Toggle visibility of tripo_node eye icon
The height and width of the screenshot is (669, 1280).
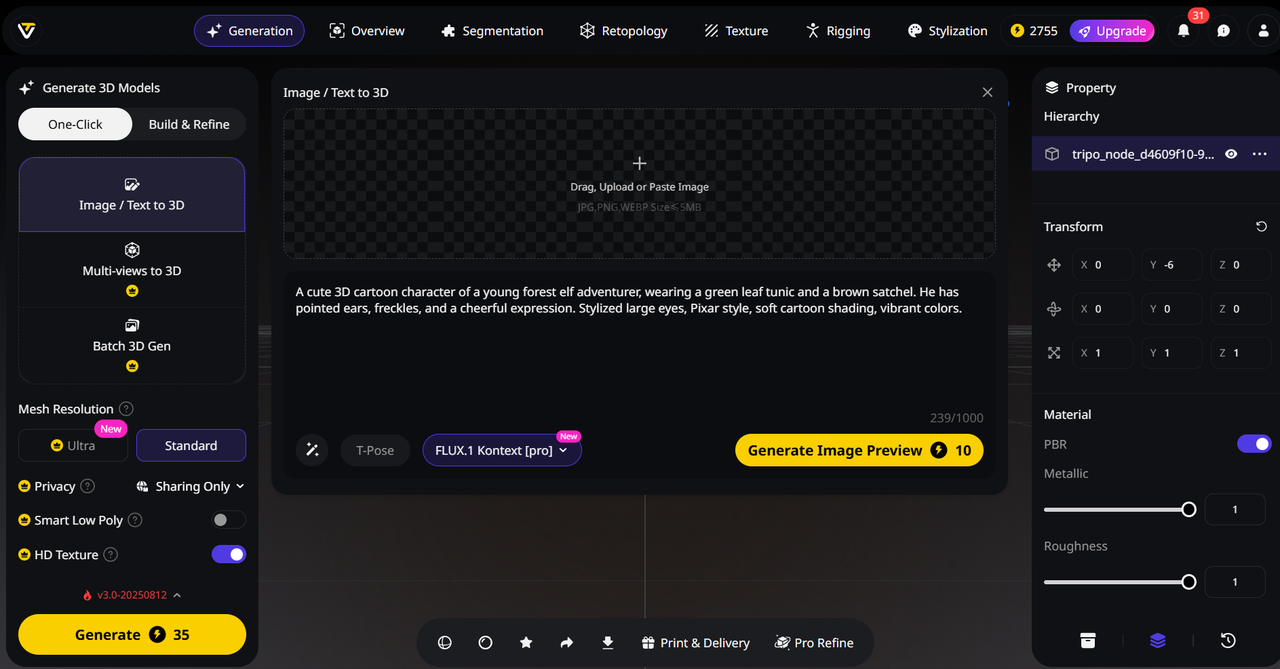click(1231, 154)
